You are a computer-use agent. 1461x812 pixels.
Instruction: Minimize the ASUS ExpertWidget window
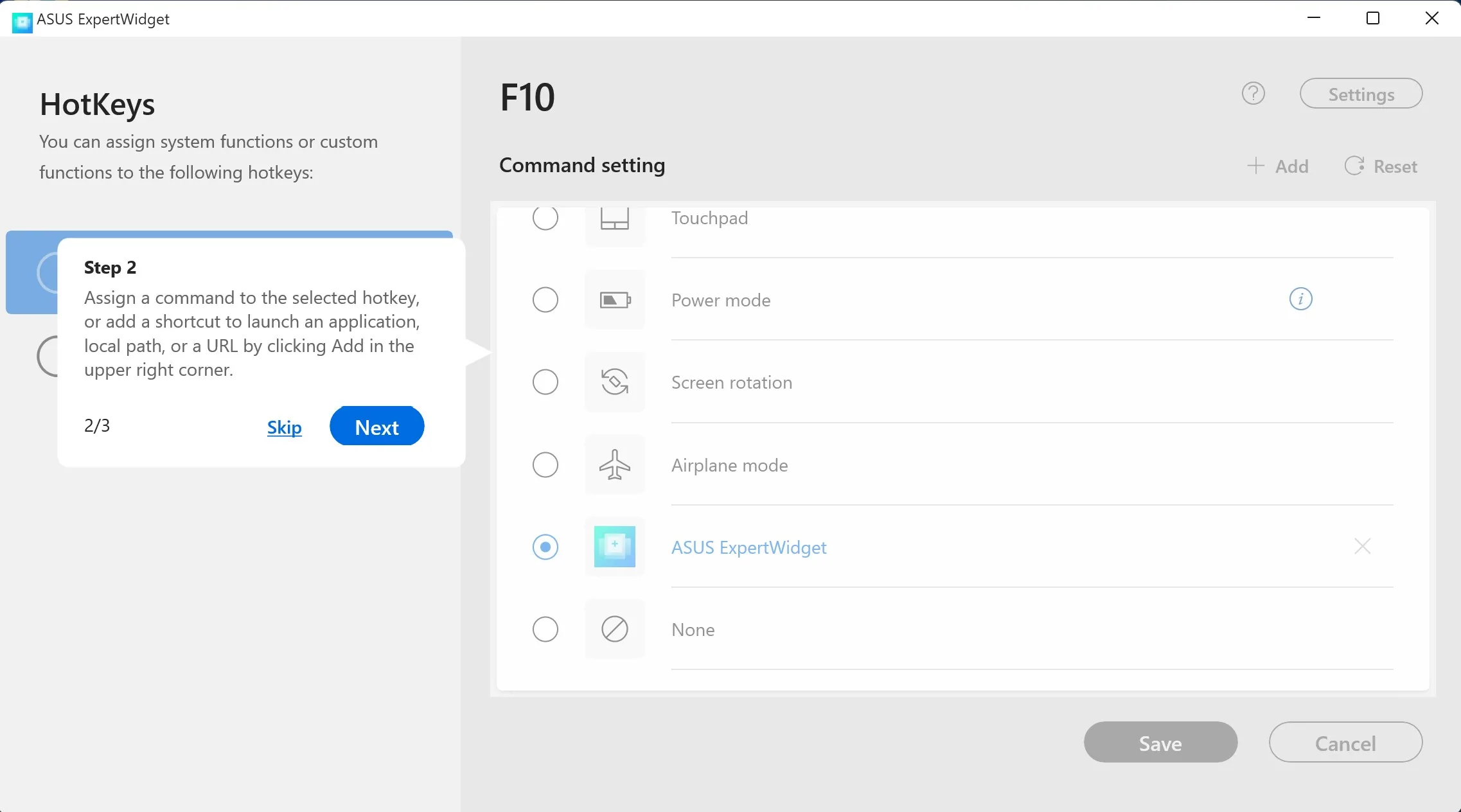pyautogui.click(x=1314, y=18)
